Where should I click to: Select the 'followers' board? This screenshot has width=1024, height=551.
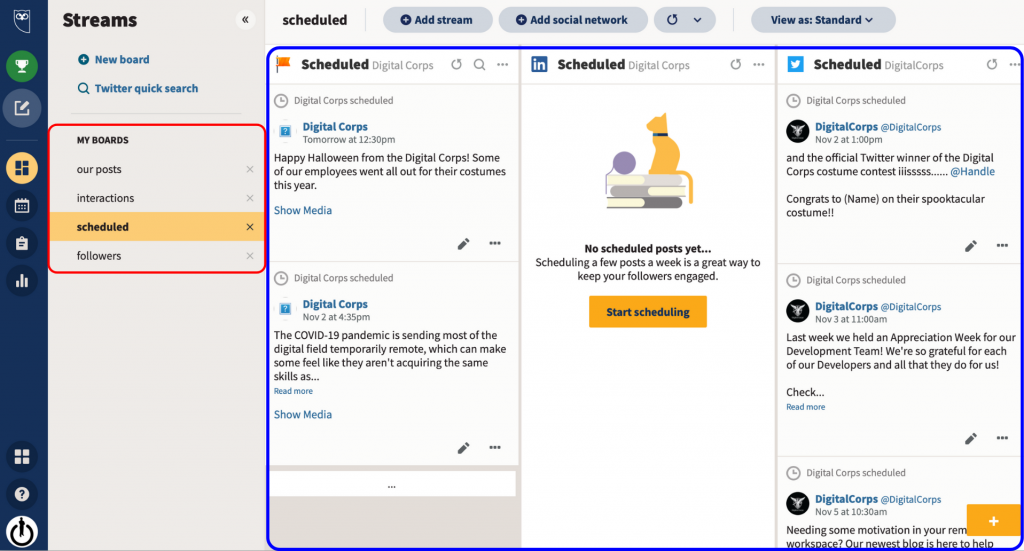pyautogui.click(x=99, y=256)
